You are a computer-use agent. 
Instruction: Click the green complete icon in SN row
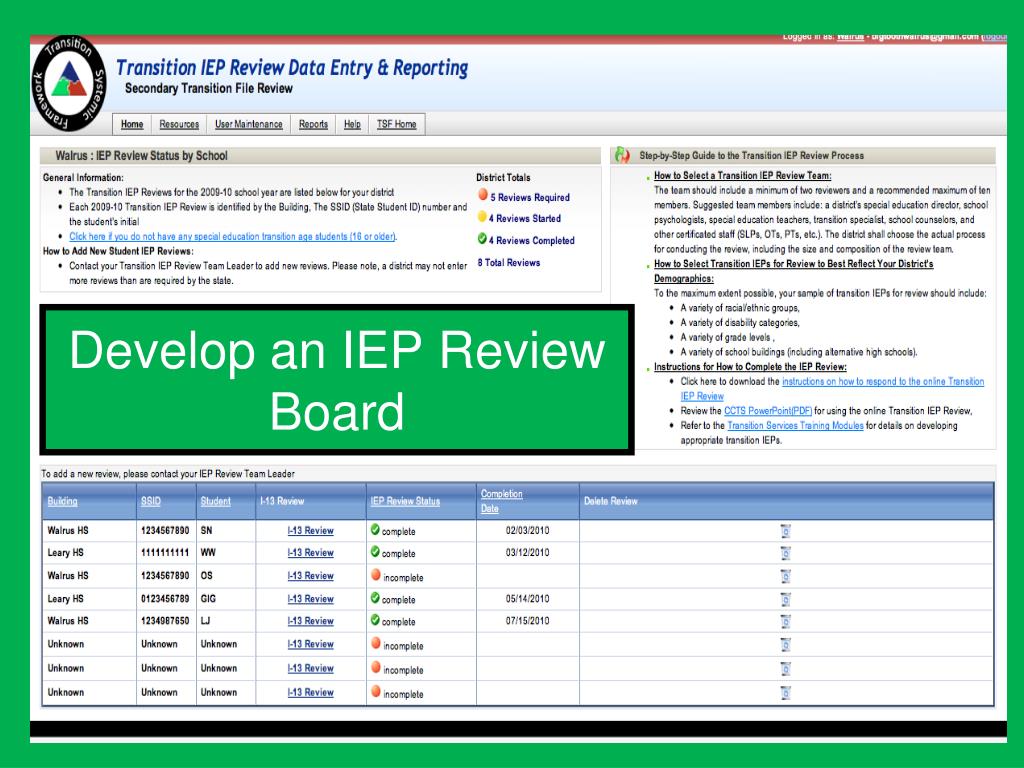(x=375, y=530)
